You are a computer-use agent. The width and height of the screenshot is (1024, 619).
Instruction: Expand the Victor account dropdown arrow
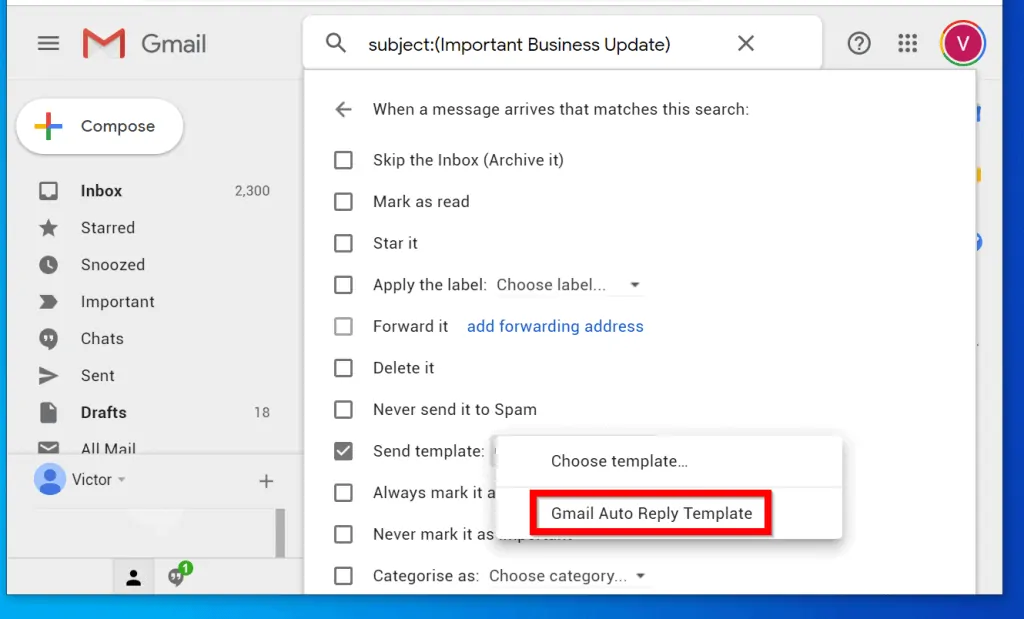point(122,480)
